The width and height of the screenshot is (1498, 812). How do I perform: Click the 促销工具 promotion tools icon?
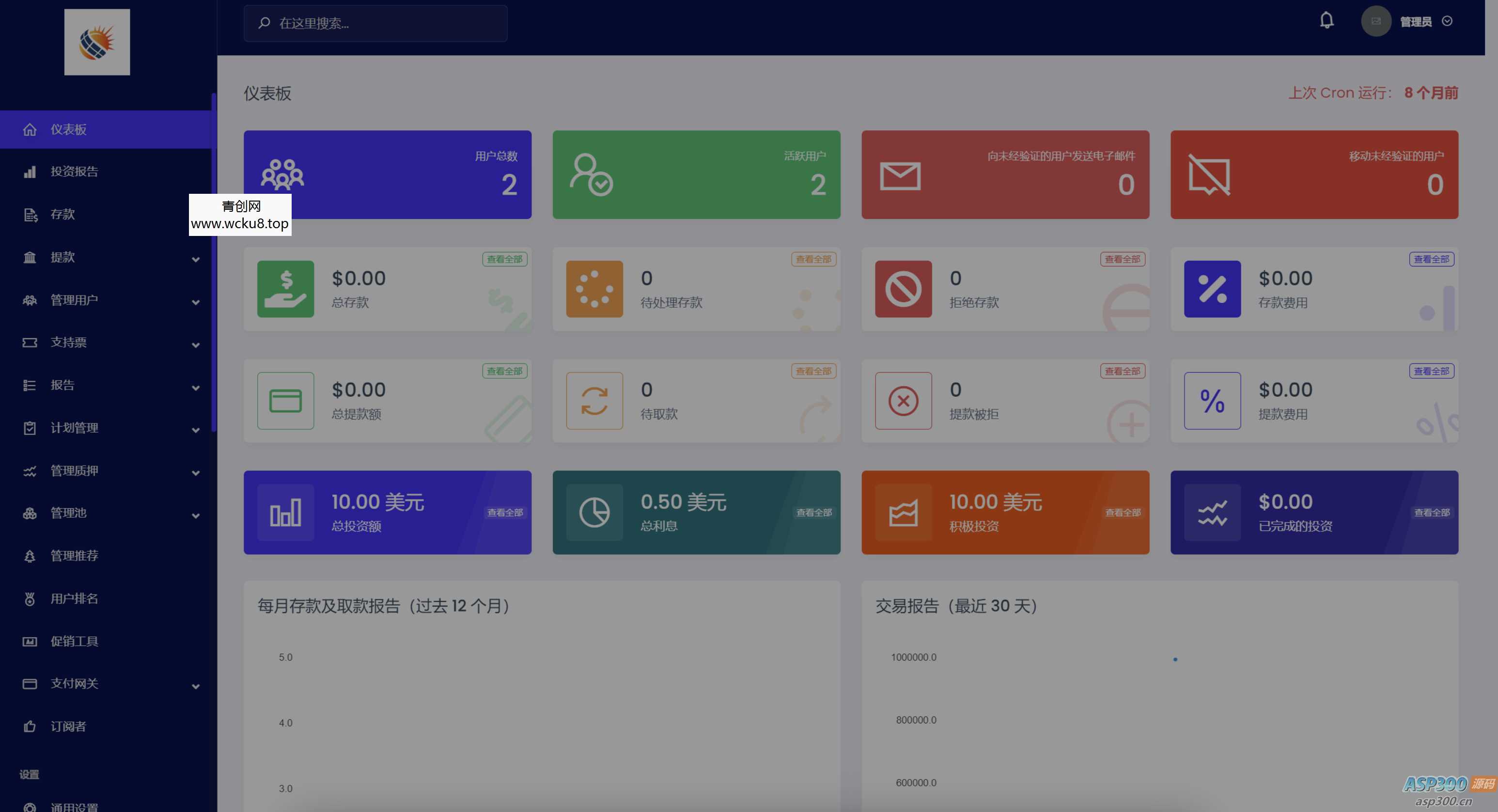click(x=30, y=641)
